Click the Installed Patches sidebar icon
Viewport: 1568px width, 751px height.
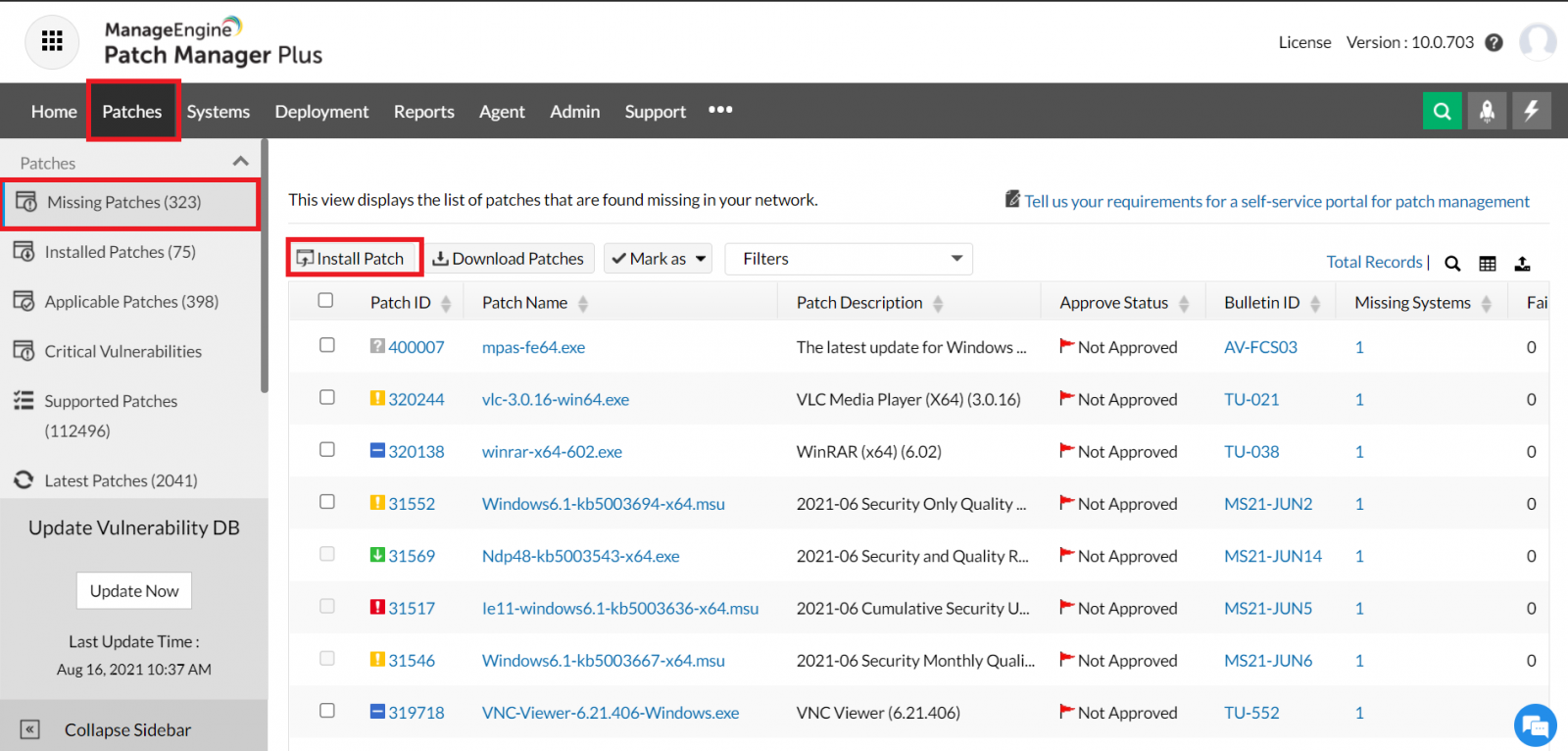tap(24, 251)
